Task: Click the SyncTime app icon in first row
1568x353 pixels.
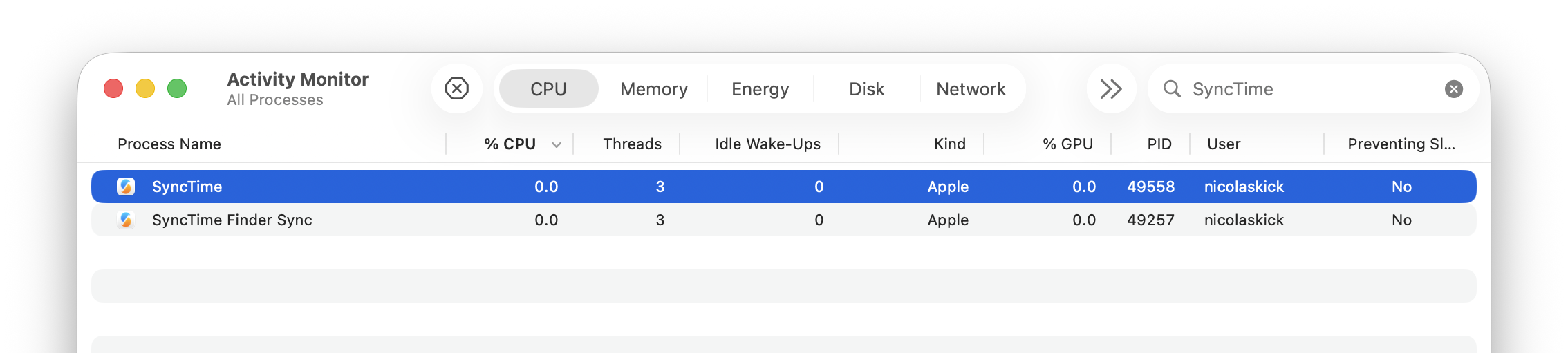Action: click(x=126, y=187)
